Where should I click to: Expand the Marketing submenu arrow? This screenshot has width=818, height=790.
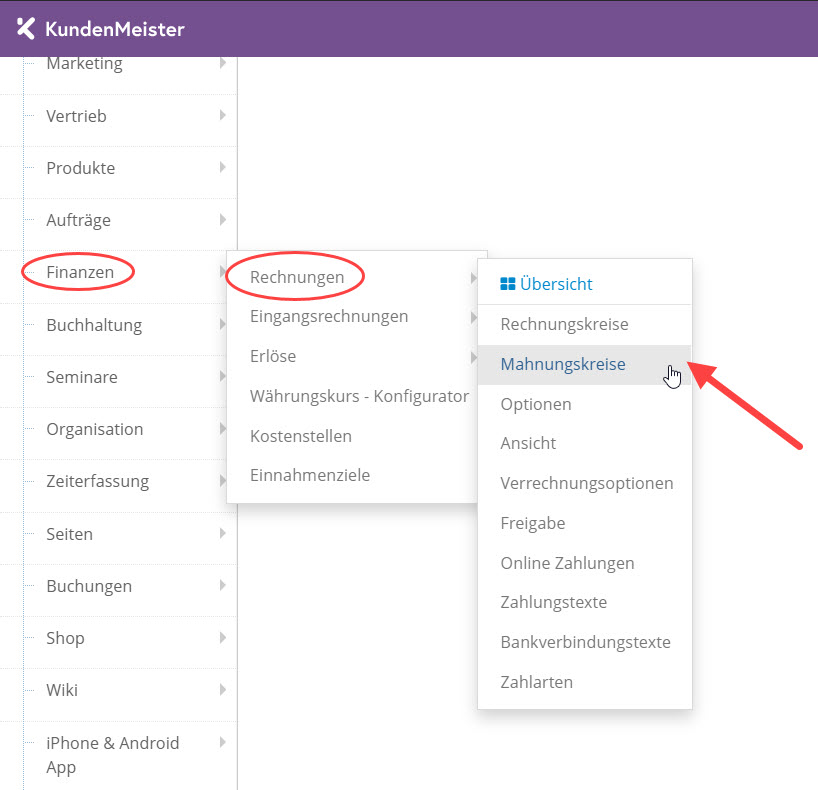223,63
